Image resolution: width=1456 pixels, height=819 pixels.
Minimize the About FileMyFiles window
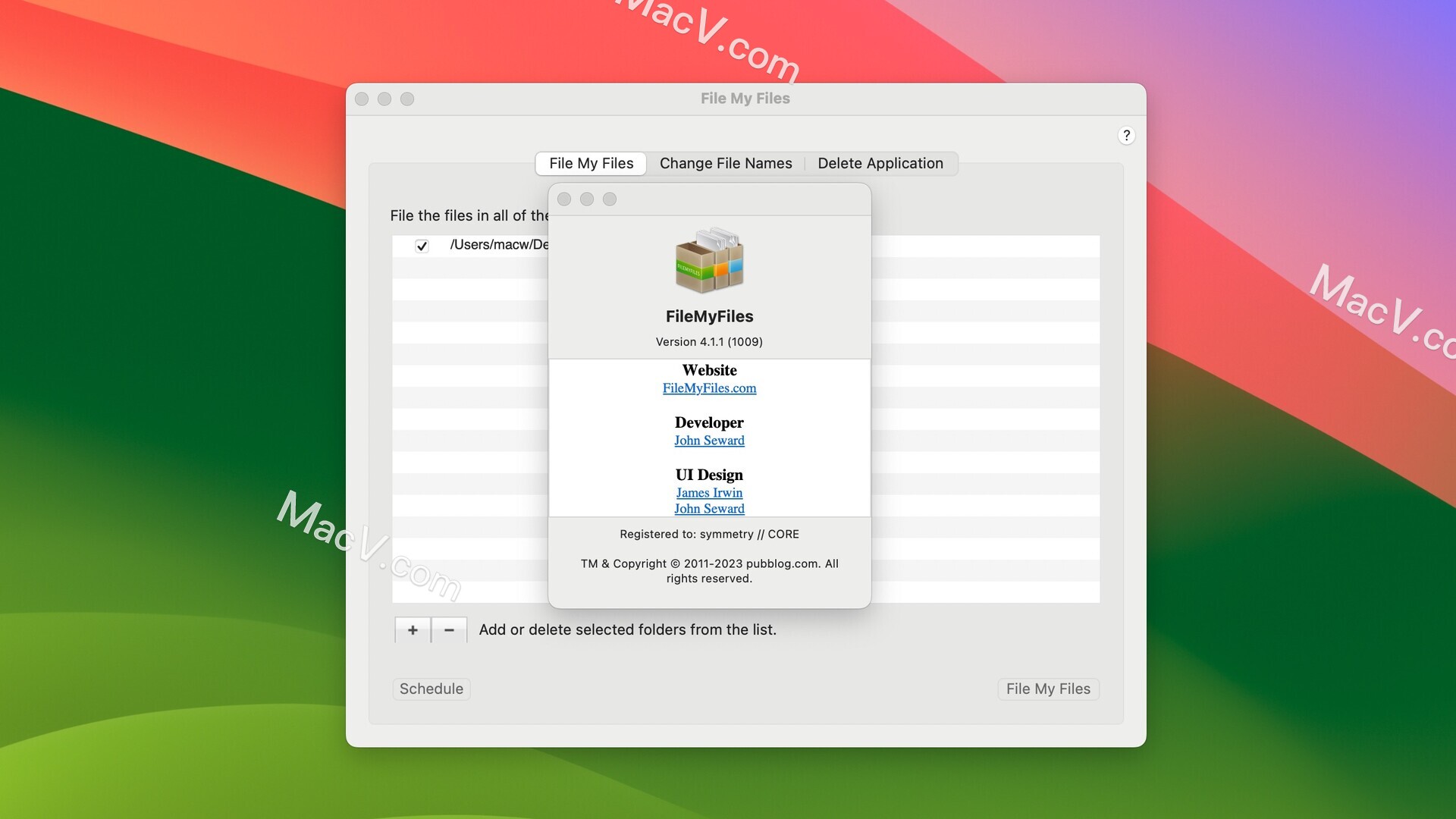point(587,199)
